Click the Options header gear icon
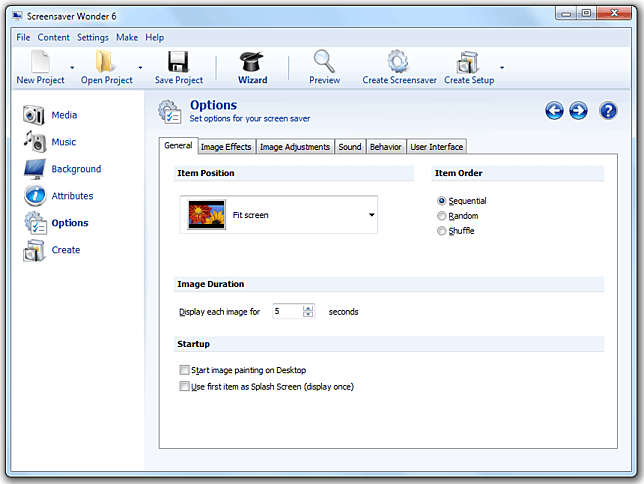Image resolution: width=644 pixels, height=484 pixels. click(x=170, y=111)
